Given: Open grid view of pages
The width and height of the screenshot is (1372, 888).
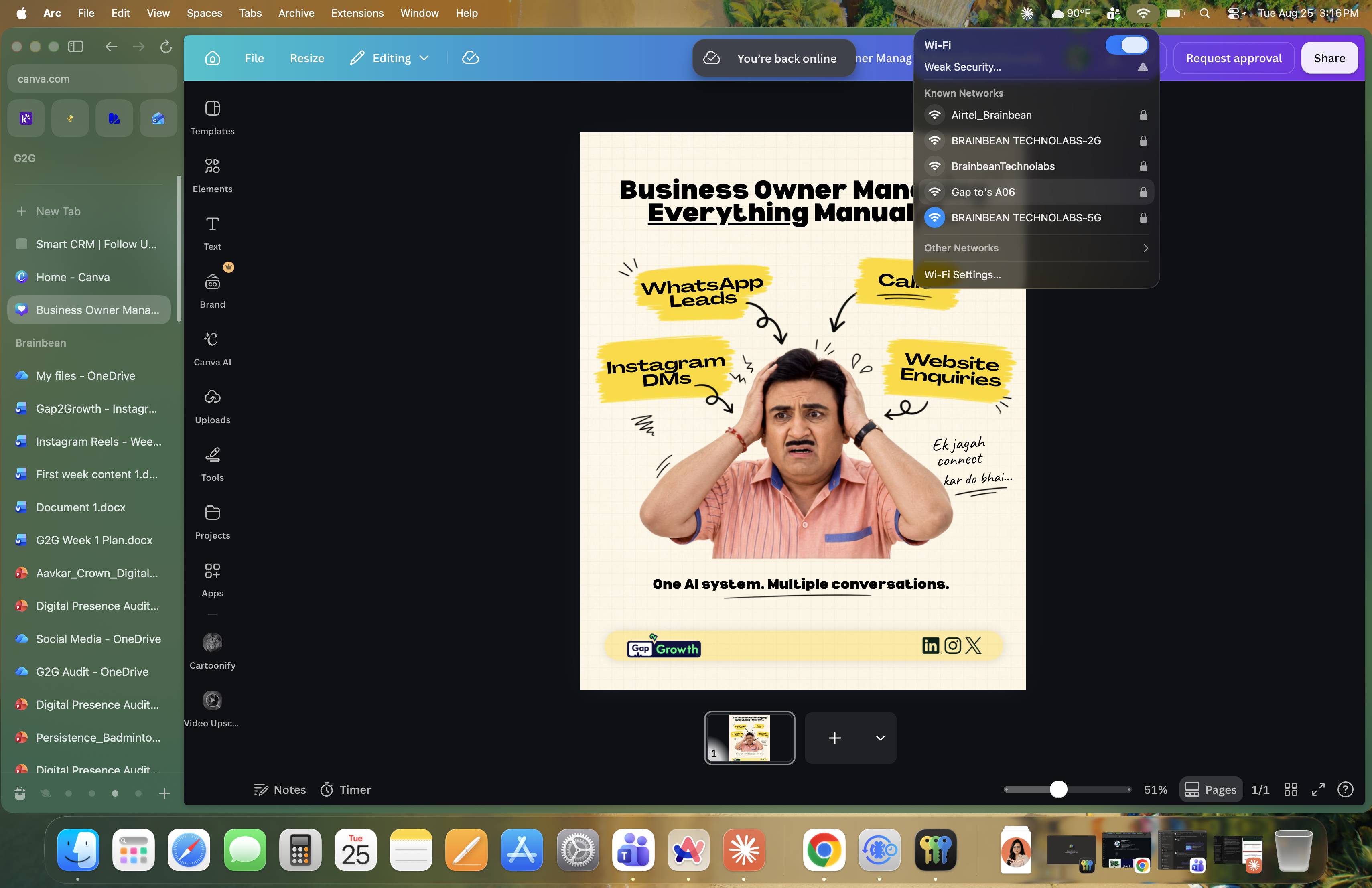Looking at the screenshot, I should pyautogui.click(x=1291, y=789).
